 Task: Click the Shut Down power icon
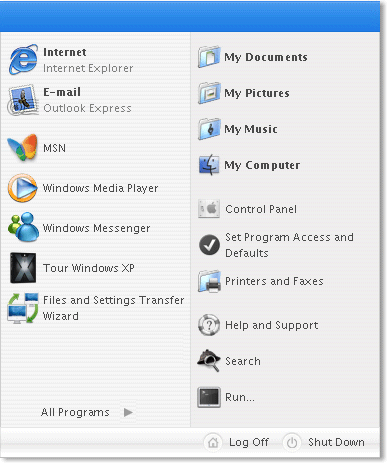click(x=292, y=442)
